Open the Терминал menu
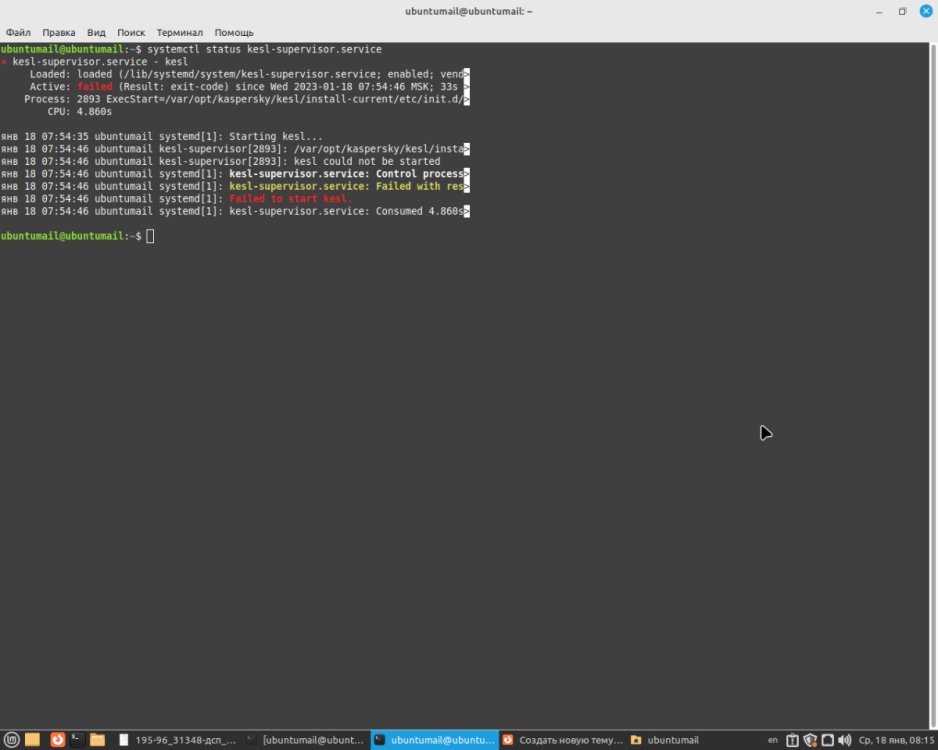Viewport: 938px width, 750px height. point(179,32)
